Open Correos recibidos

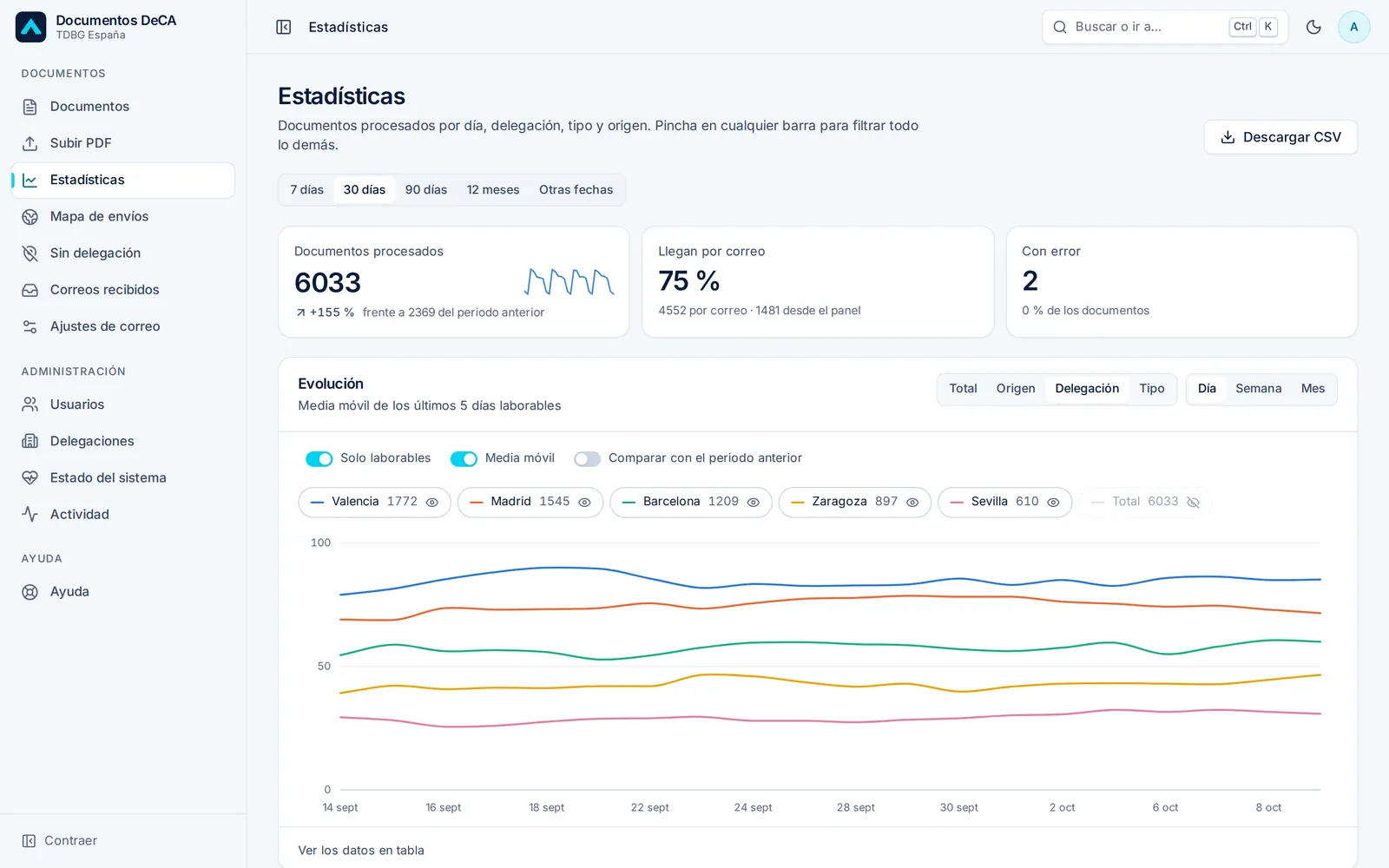(122, 290)
